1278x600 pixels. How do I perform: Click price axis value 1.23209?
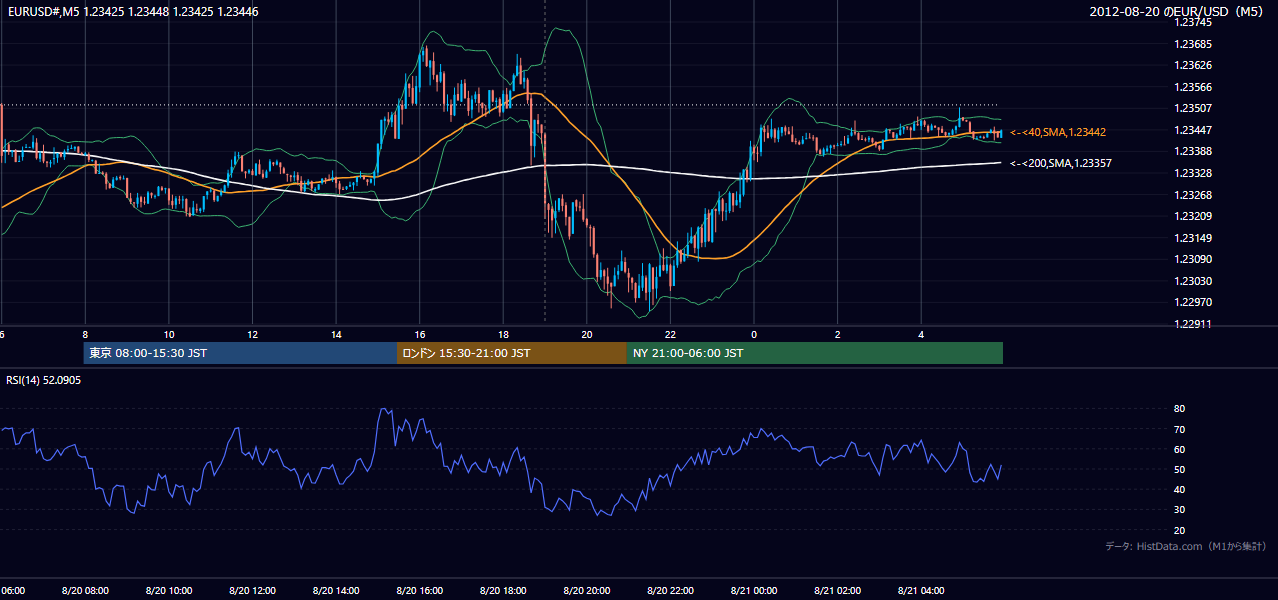tap(1193, 216)
